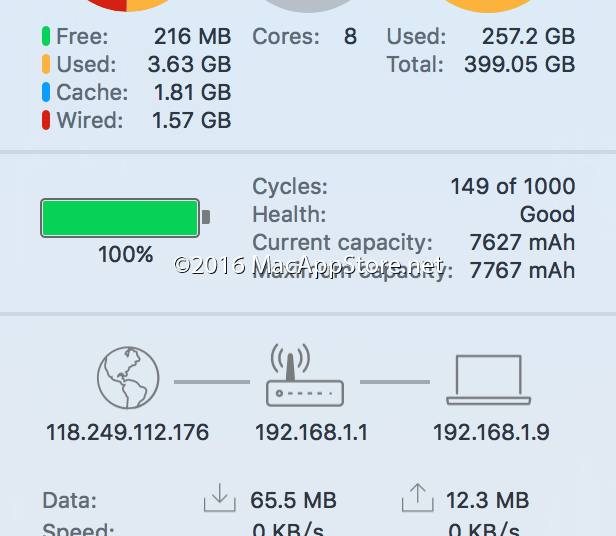616x536 pixels.
Task: Click the orange Used memory indicator
Action: (46, 65)
